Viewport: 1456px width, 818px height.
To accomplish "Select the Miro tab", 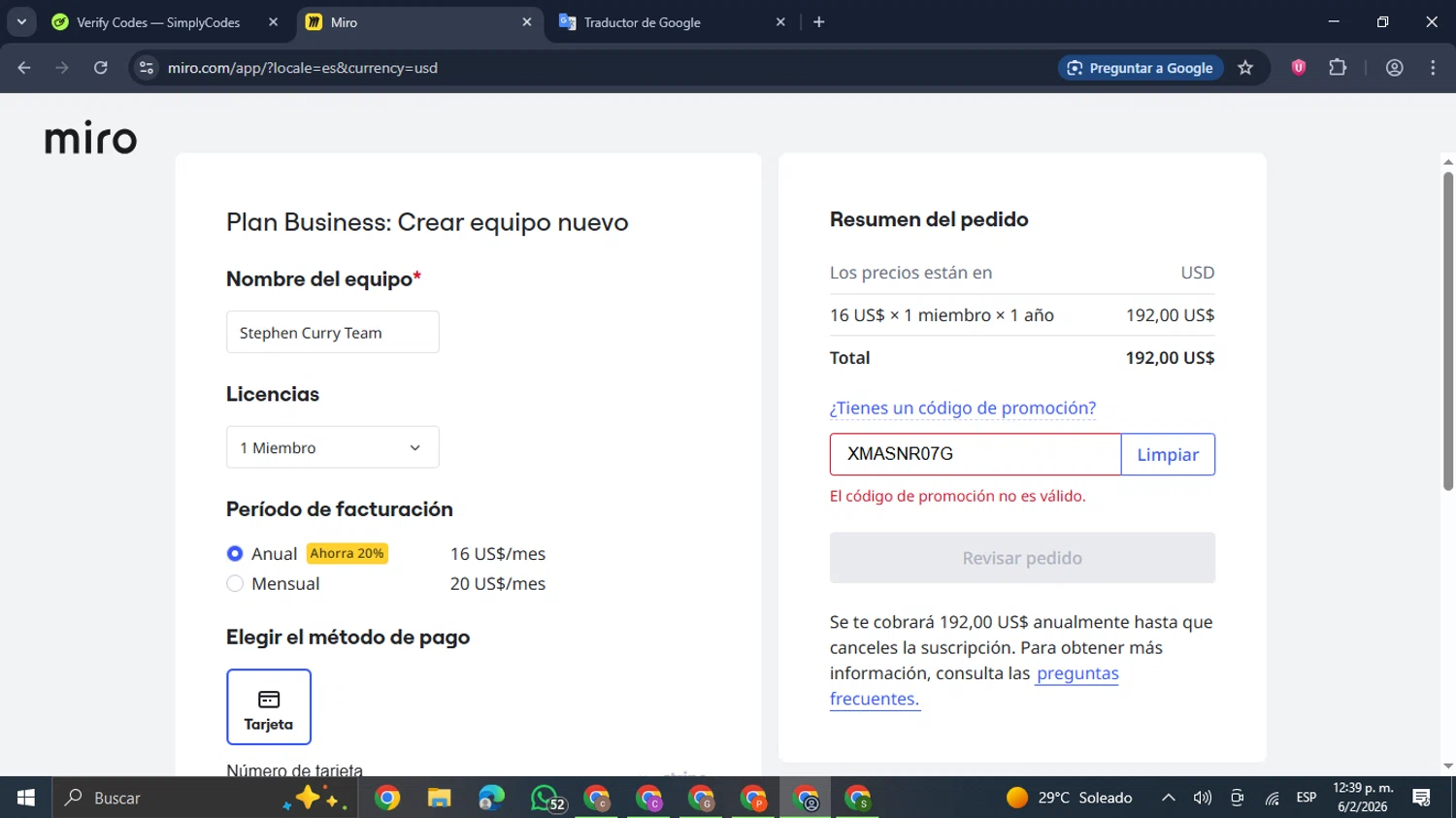I will [x=418, y=21].
